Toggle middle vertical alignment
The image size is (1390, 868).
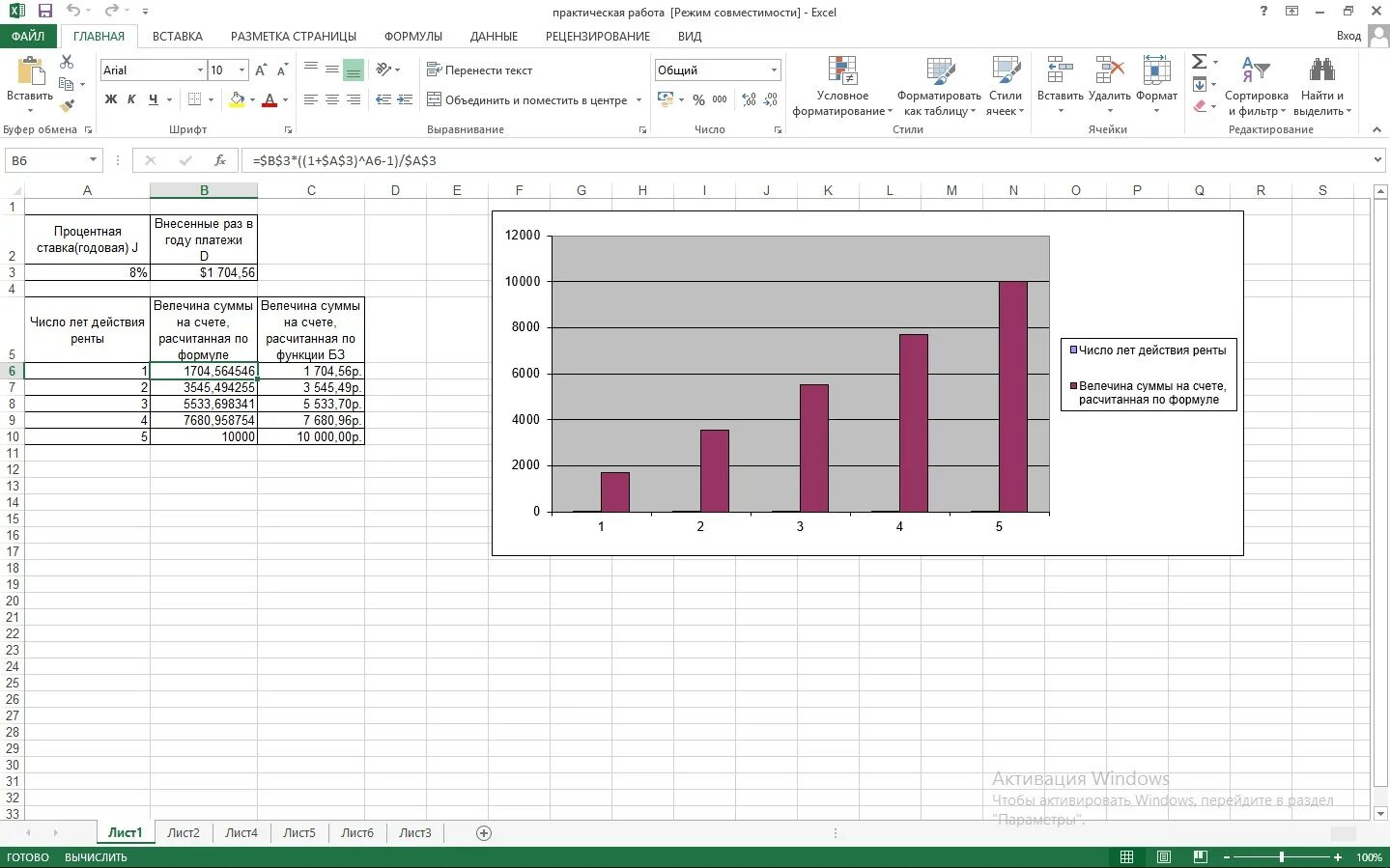[x=331, y=70]
